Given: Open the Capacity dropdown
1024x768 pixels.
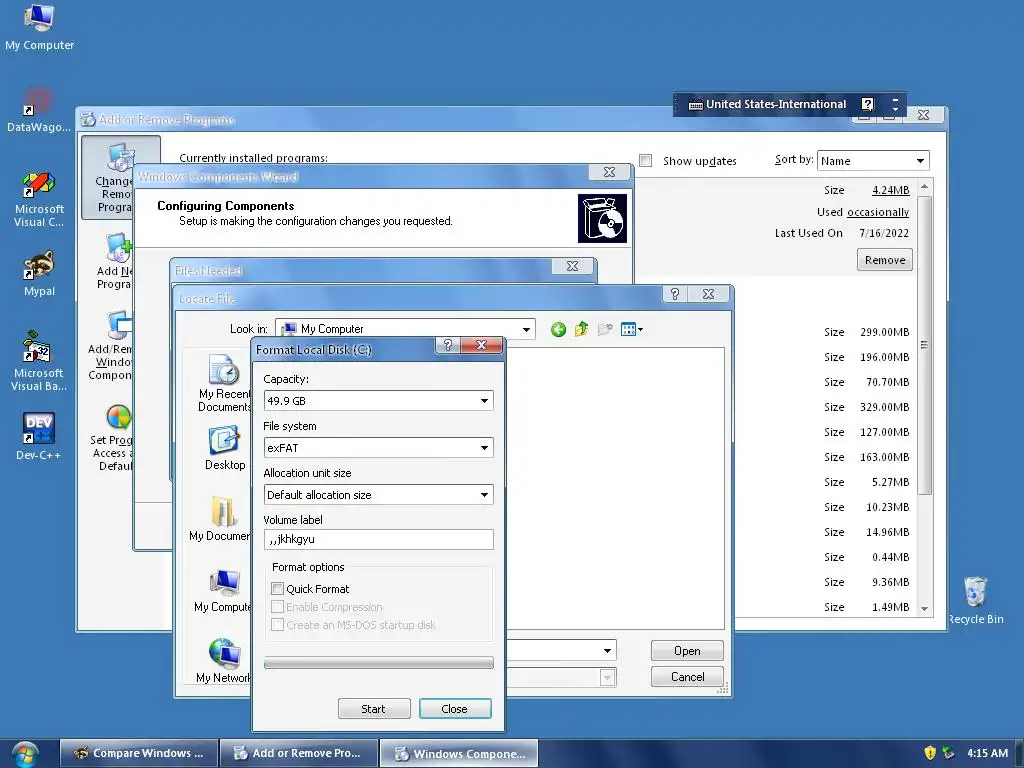Looking at the screenshot, I should [484, 401].
